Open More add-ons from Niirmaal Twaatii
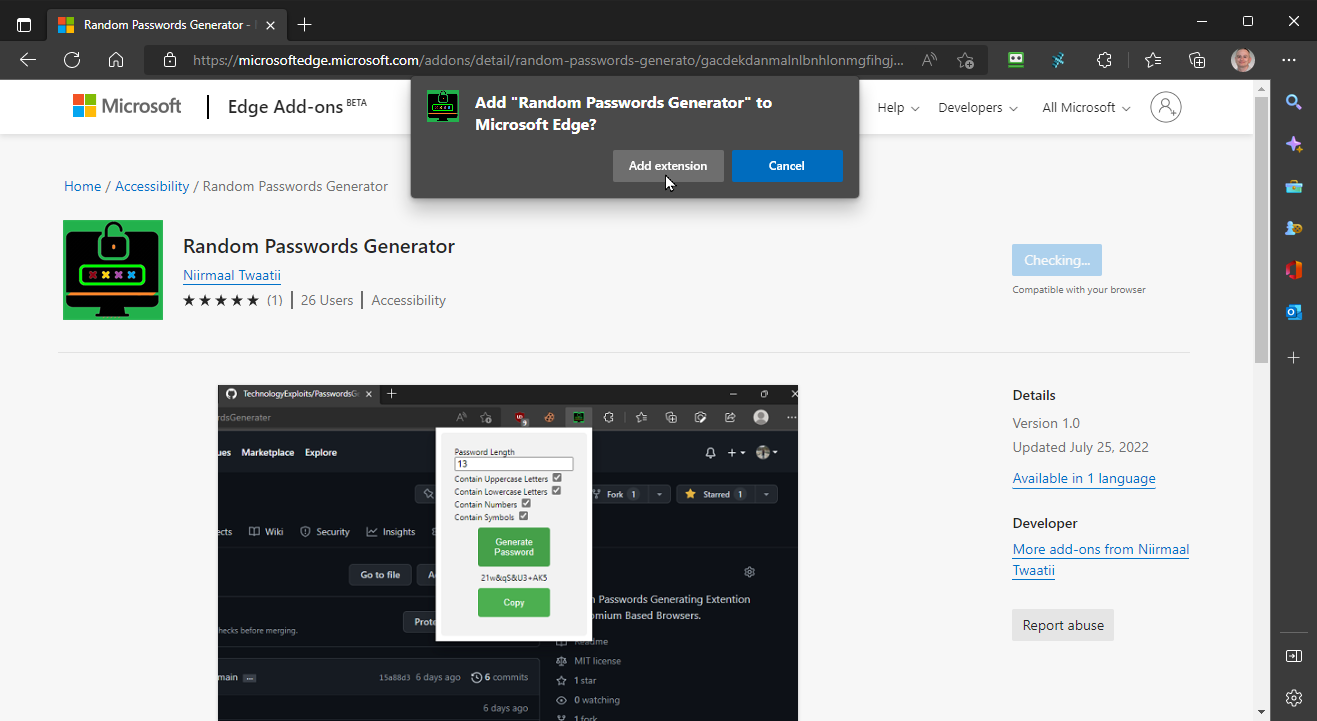This screenshot has width=1317, height=721. (1100, 560)
